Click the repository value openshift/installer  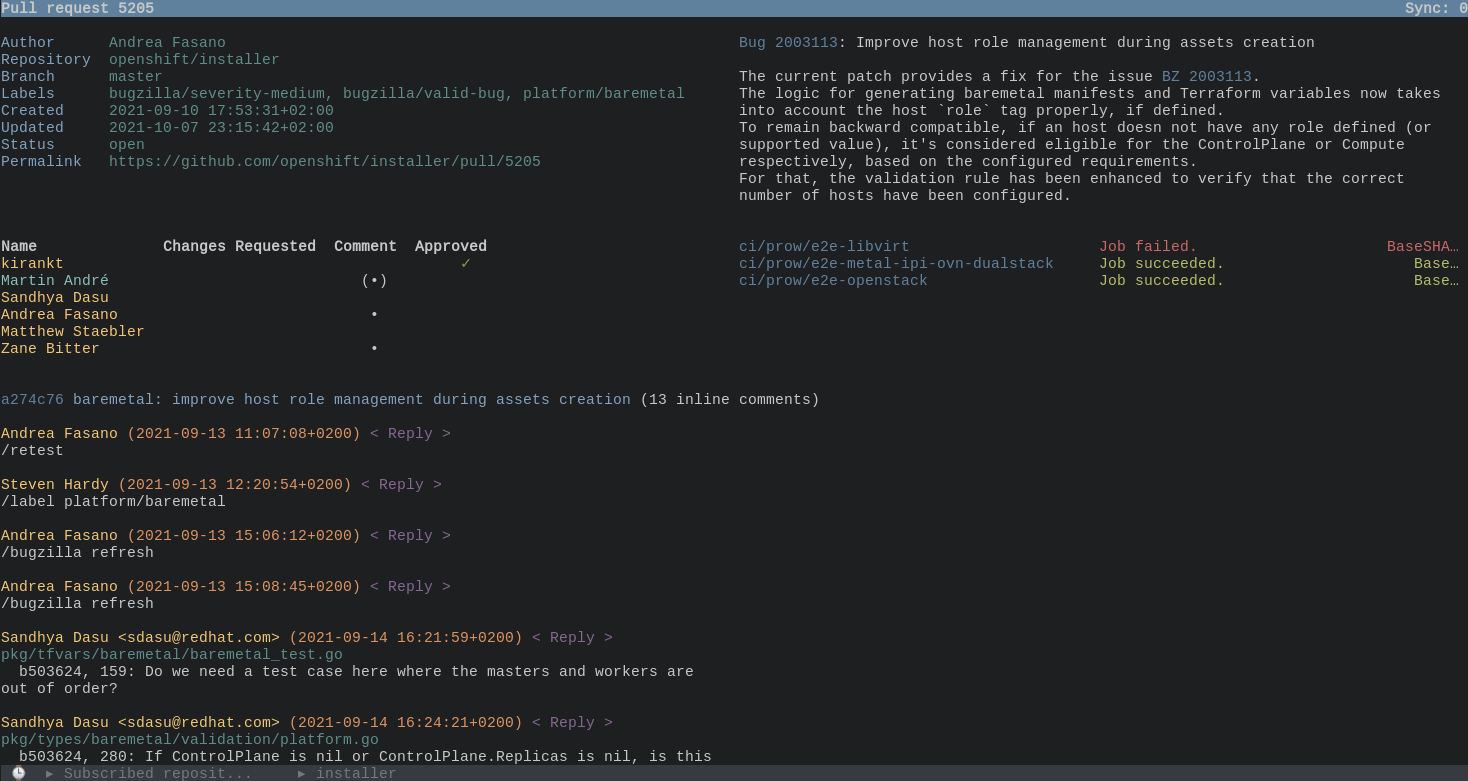194,60
